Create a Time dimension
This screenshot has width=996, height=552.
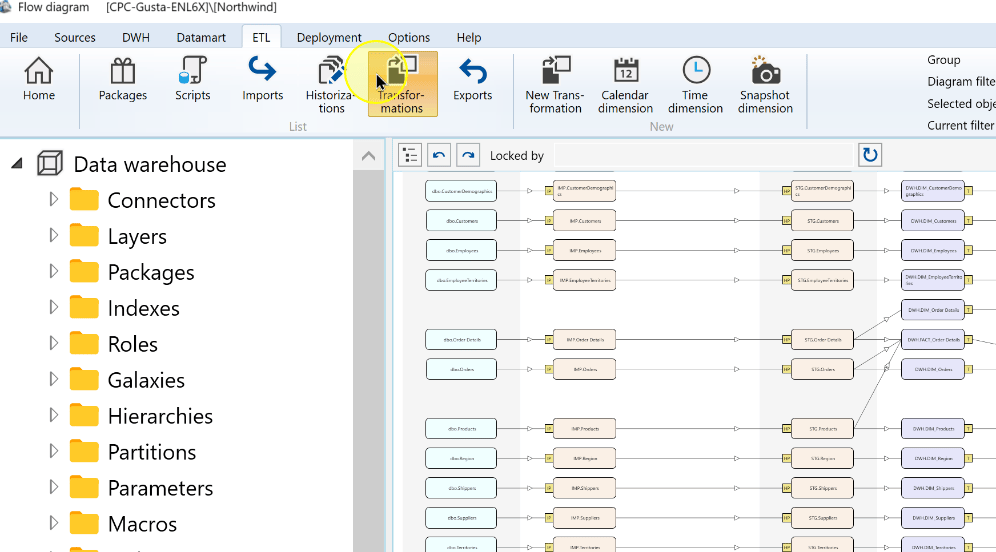[x=696, y=84]
